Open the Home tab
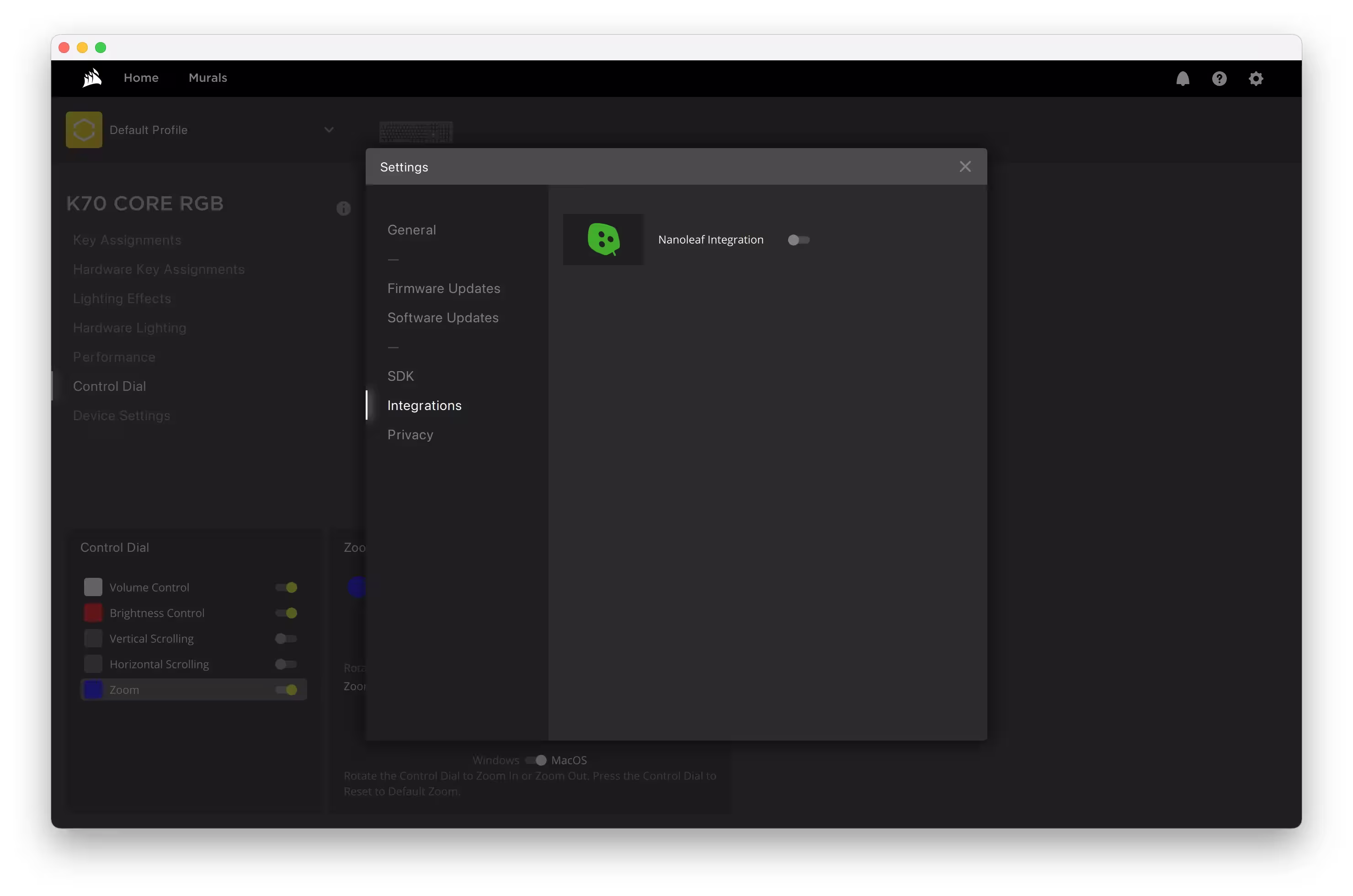This screenshot has width=1353, height=896. (x=141, y=78)
